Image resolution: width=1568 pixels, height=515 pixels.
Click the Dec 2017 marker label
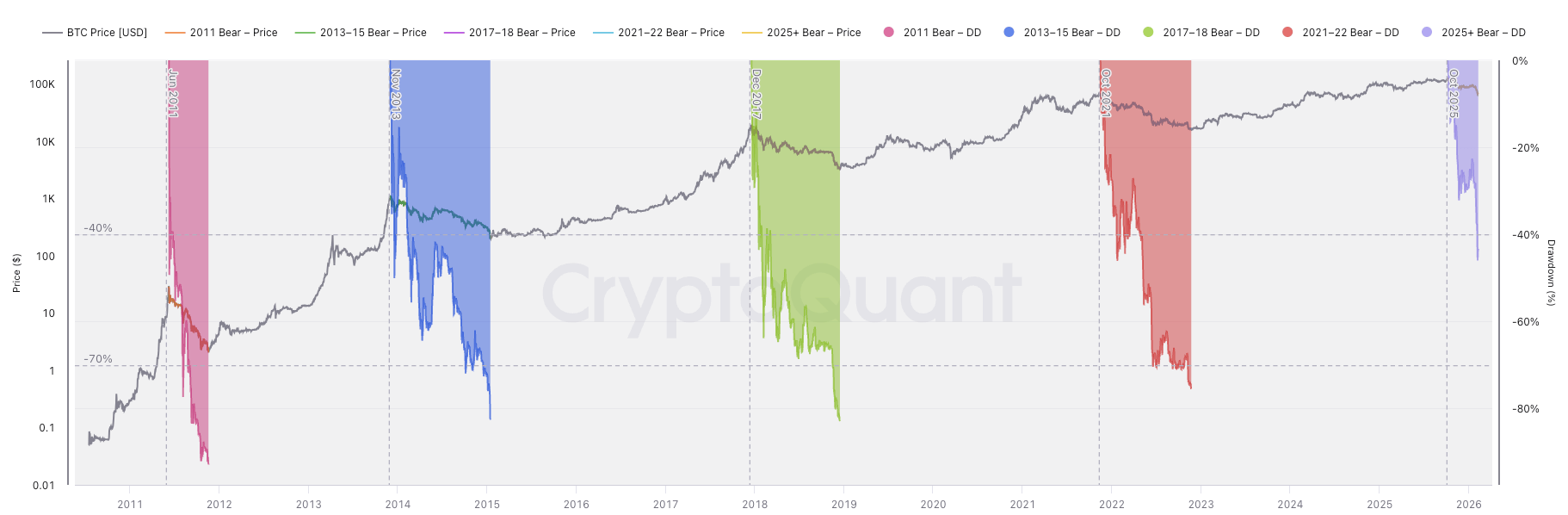[x=756, y=94]
